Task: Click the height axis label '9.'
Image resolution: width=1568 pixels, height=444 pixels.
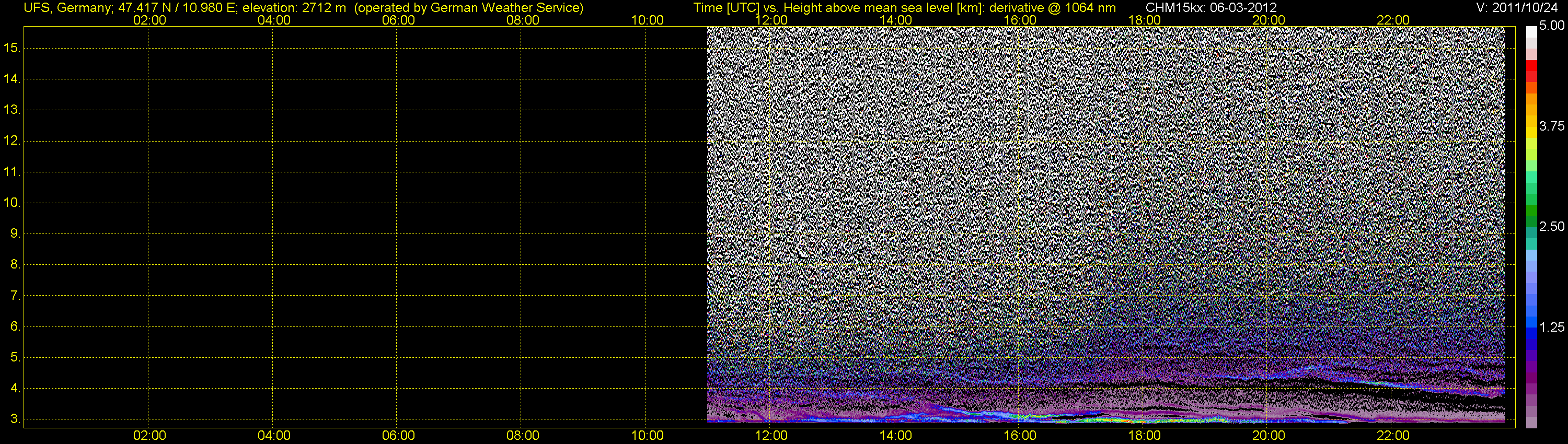Action: (x=15, y=233)
